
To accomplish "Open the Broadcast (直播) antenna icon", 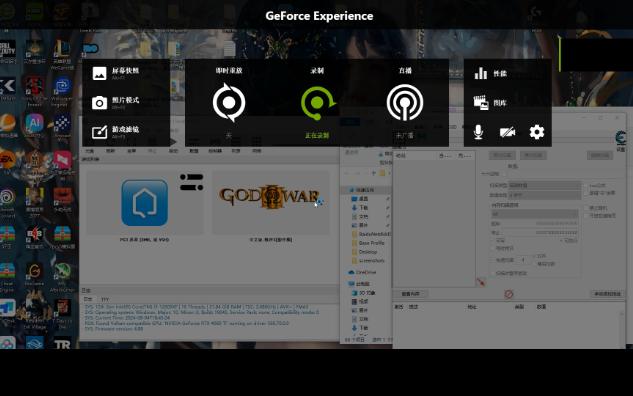I will point(405,103).
